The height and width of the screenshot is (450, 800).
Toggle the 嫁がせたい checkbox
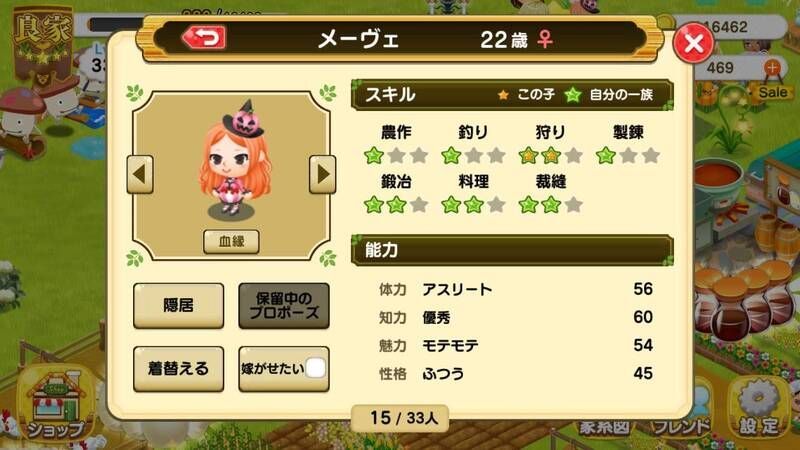click(x=315, y=368)
